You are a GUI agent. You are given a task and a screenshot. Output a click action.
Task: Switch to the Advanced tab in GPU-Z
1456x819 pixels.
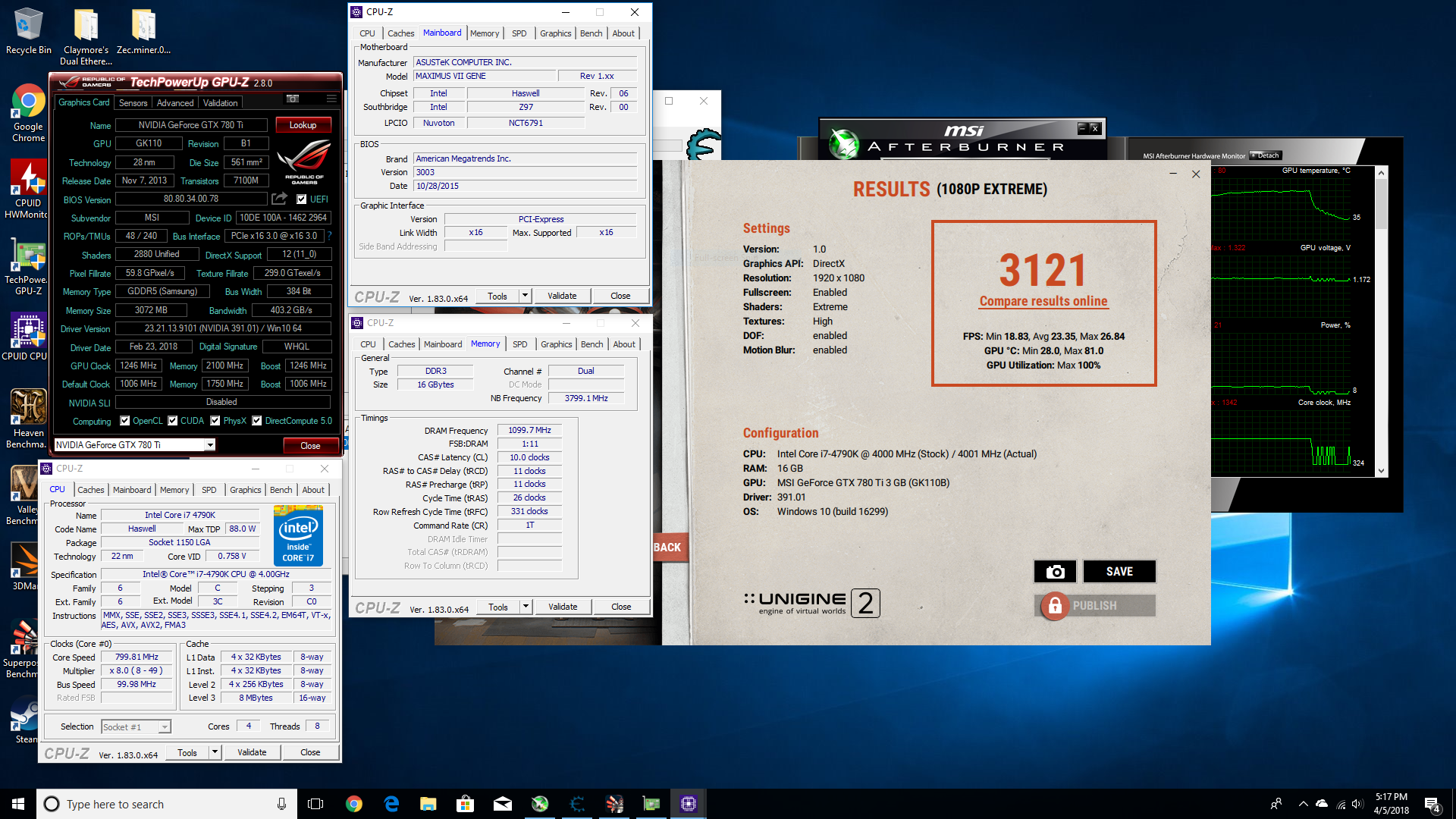point(175,102)
